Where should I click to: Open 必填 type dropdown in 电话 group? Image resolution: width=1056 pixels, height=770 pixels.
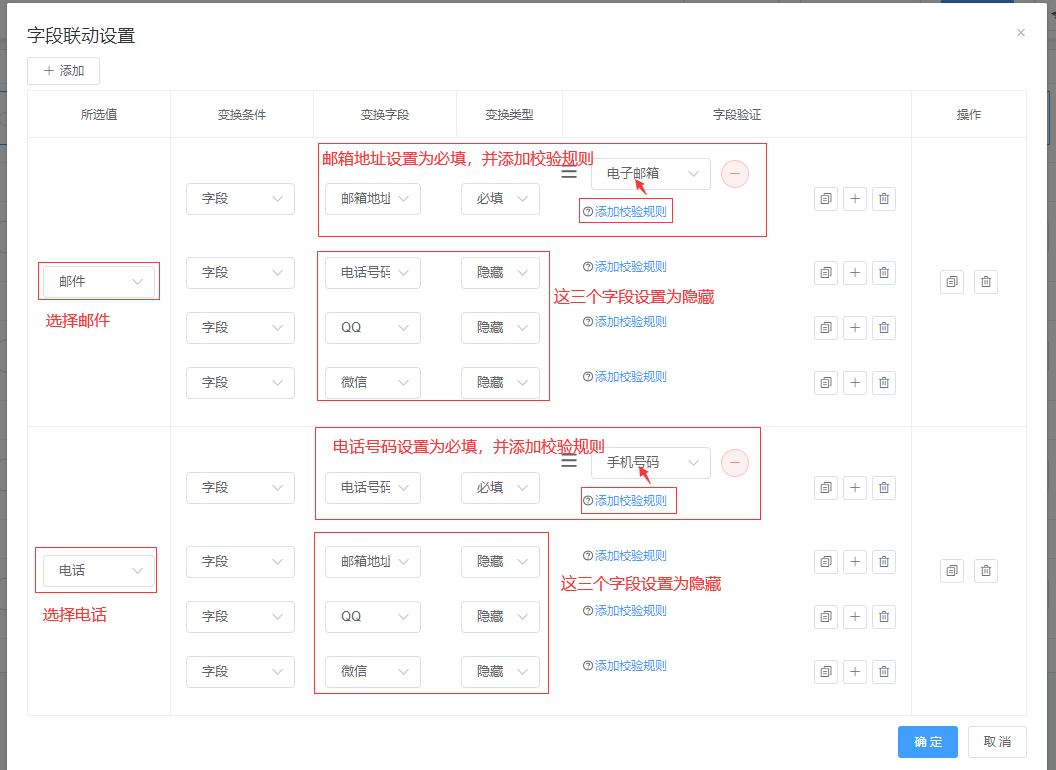500,488
